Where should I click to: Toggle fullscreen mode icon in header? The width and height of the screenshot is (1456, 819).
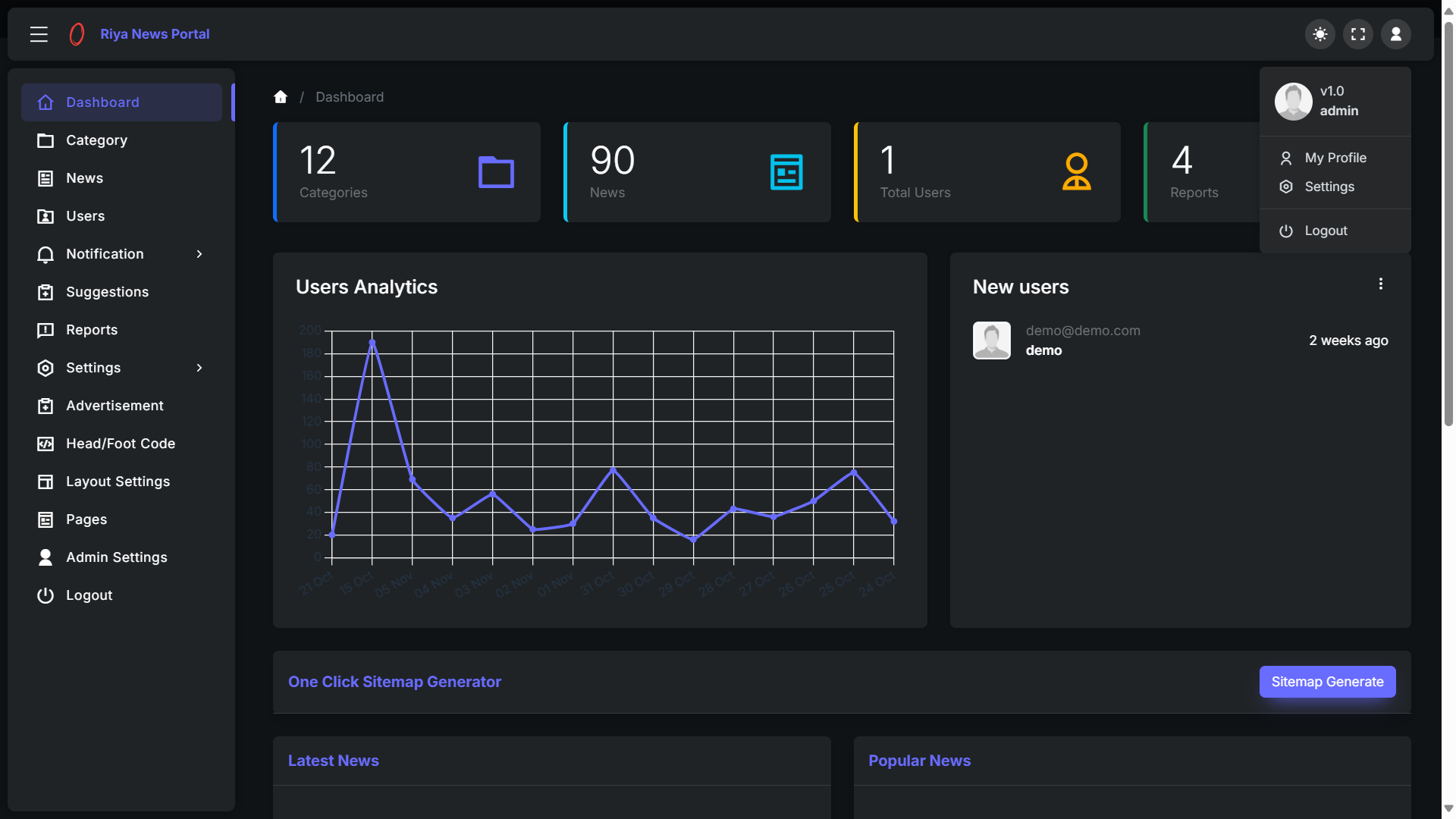coord(1358,34)
